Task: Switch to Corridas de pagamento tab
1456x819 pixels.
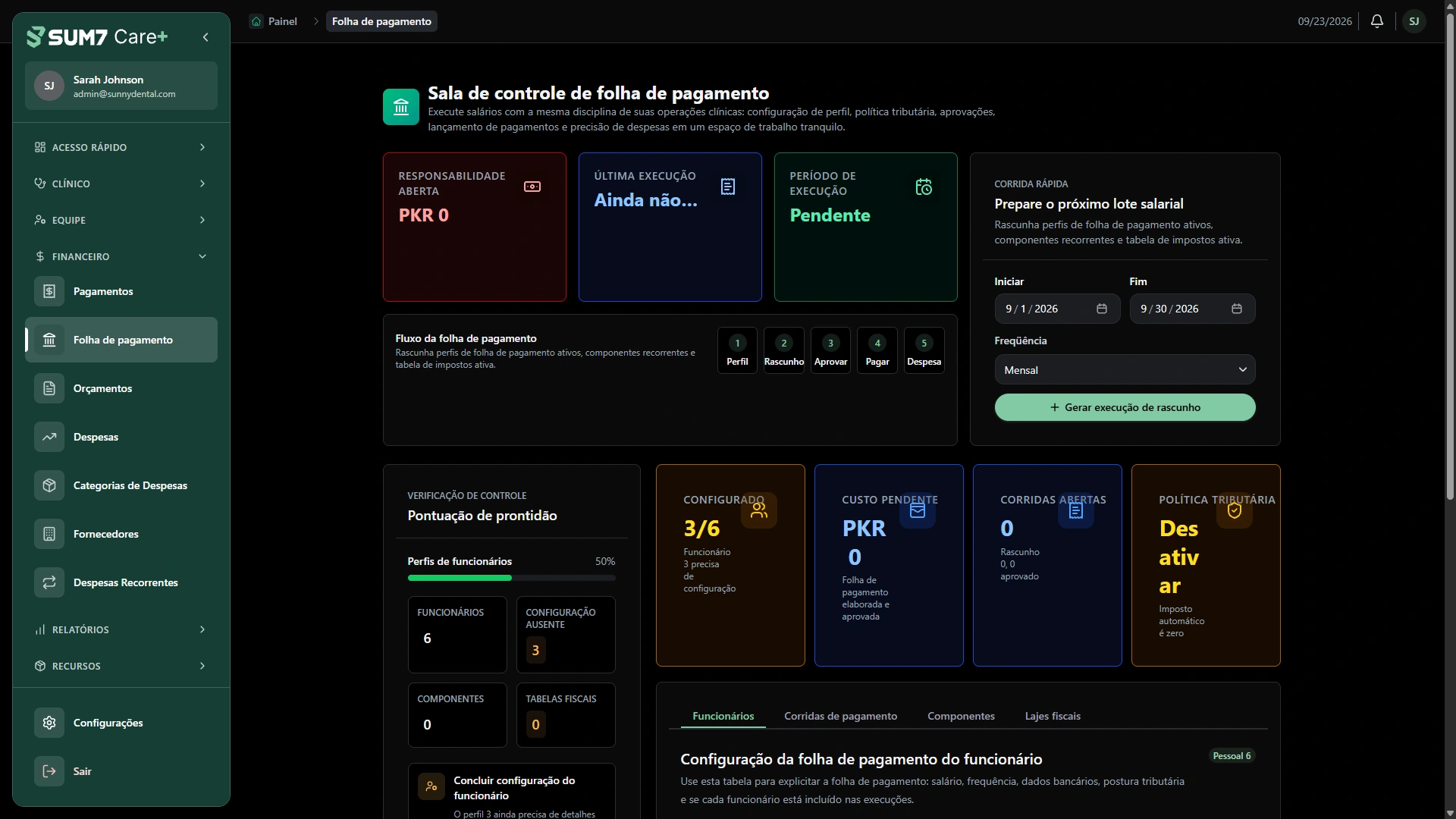Action: (x=840, y=716)
